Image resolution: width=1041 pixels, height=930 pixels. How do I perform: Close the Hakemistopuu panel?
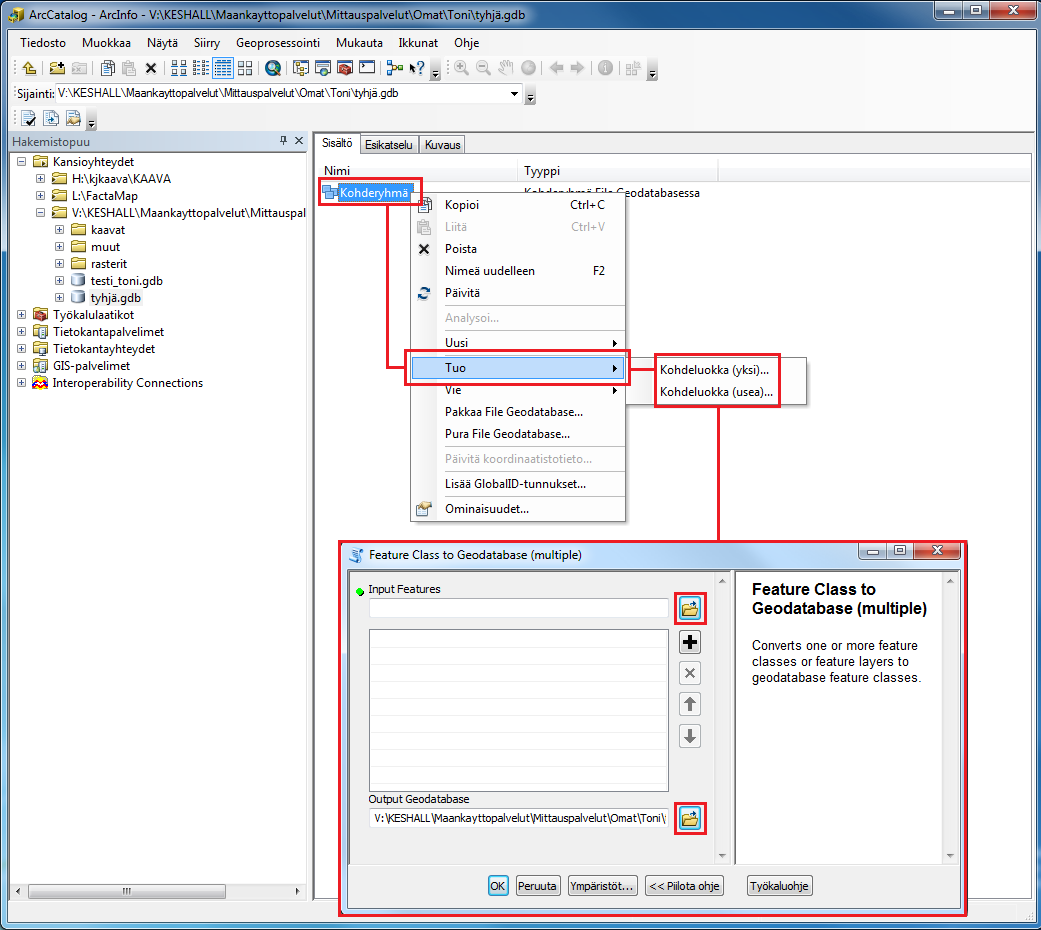299,141
